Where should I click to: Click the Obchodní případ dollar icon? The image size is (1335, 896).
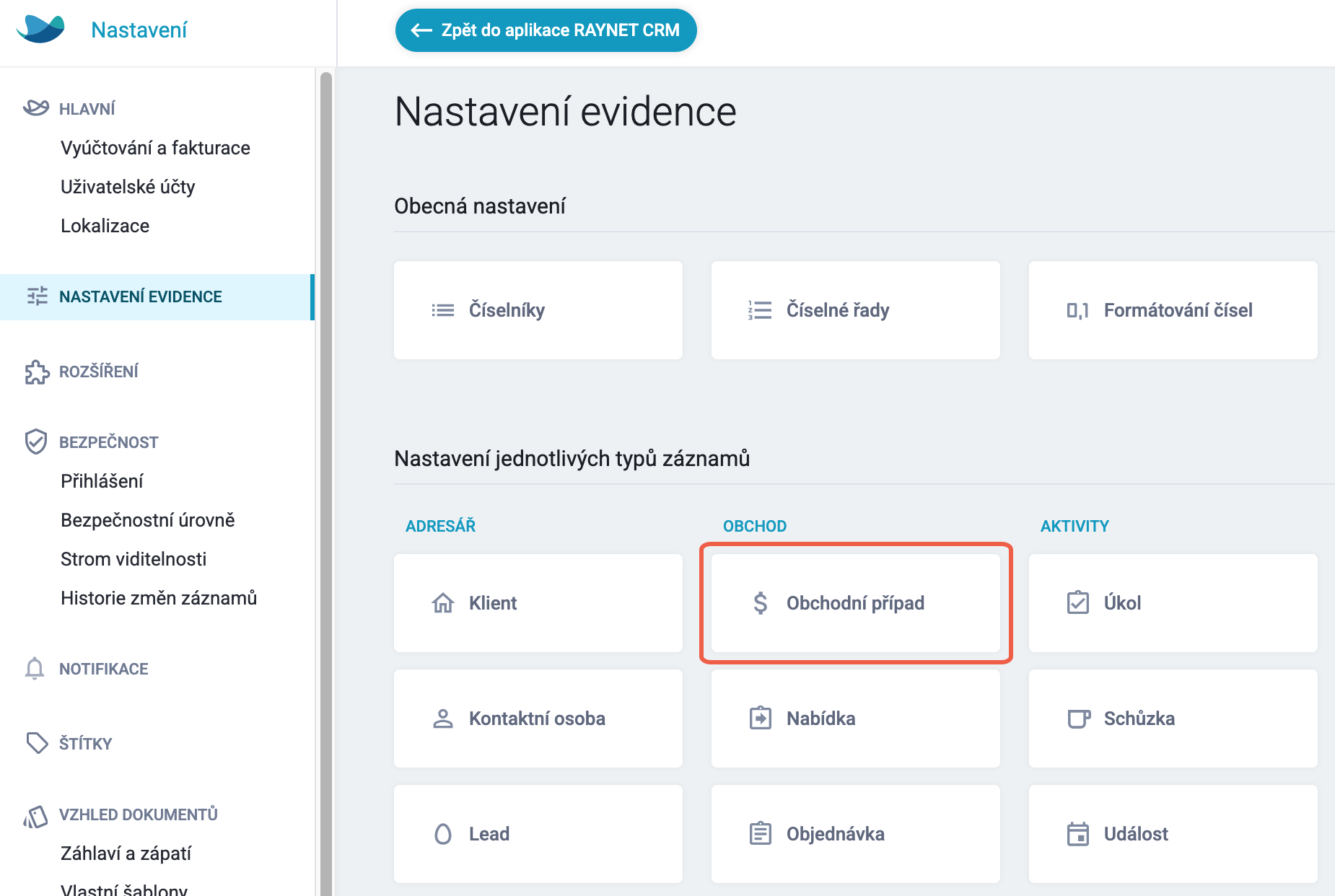tap(760, 602)
